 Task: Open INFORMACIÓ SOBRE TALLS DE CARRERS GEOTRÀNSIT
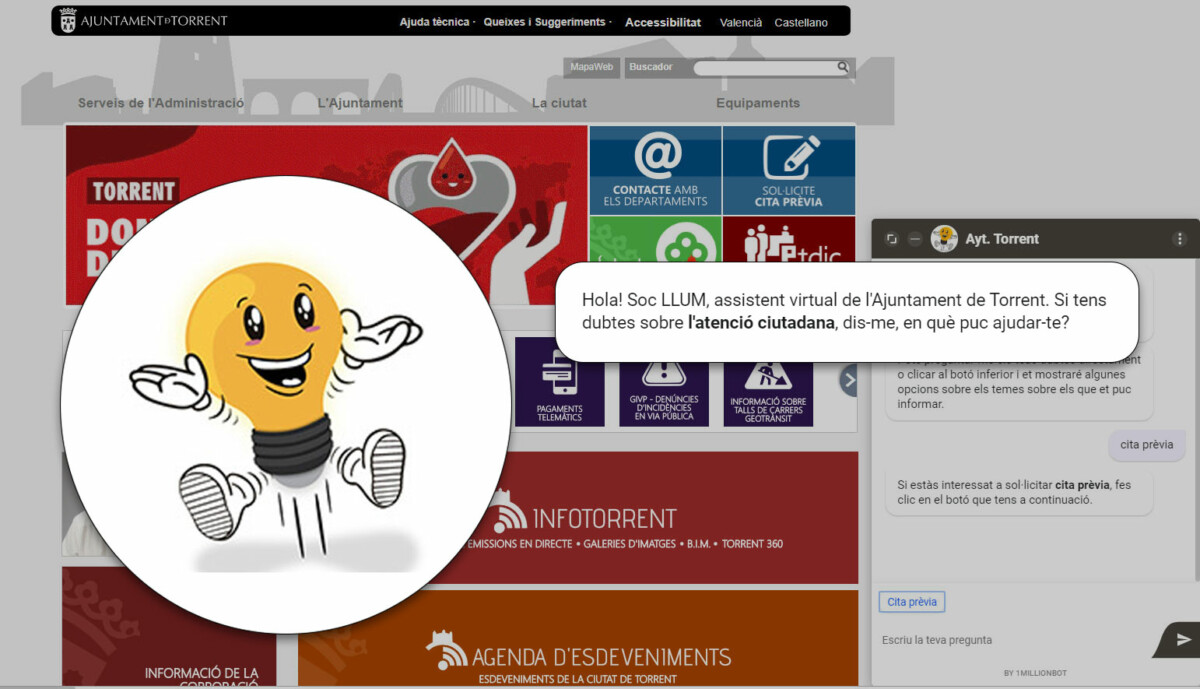769,388
